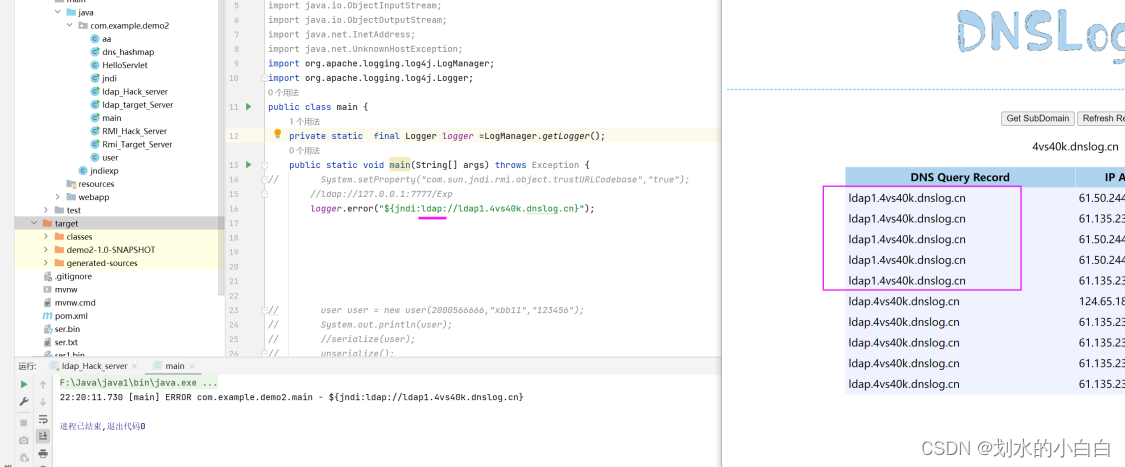The width and height of the screenshot is (1125, 467).
Task: Select the aa class icon in tree
Action: coord(95,39)
